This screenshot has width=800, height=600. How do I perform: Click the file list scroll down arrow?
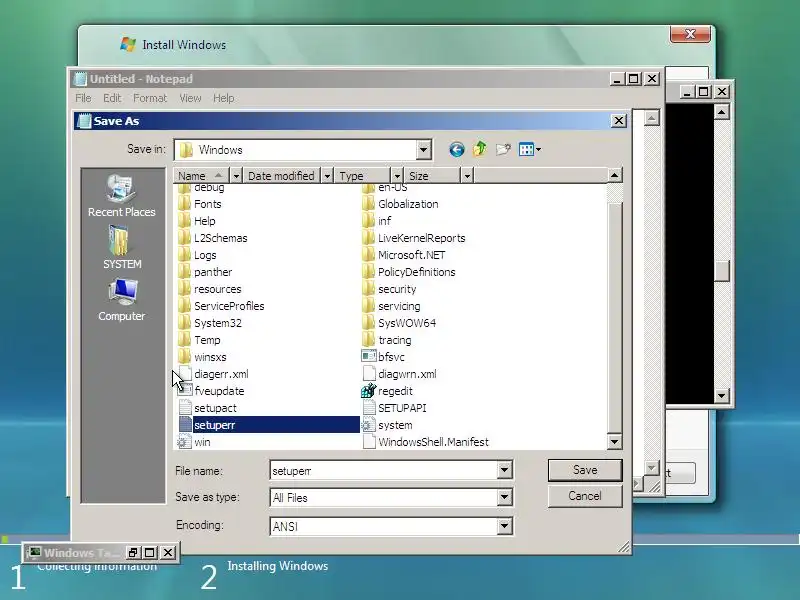[614, 442]
